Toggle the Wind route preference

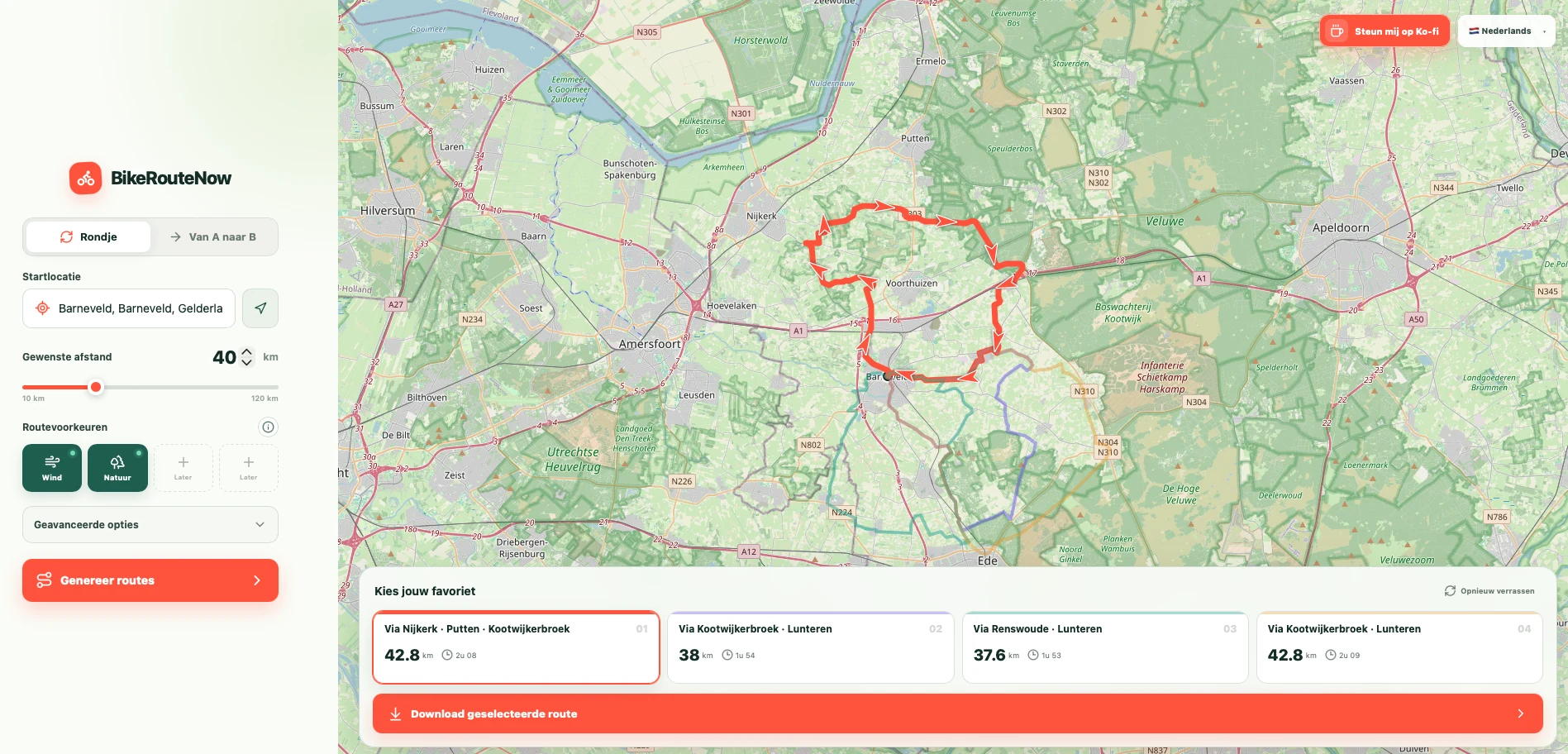coord(52,468)
